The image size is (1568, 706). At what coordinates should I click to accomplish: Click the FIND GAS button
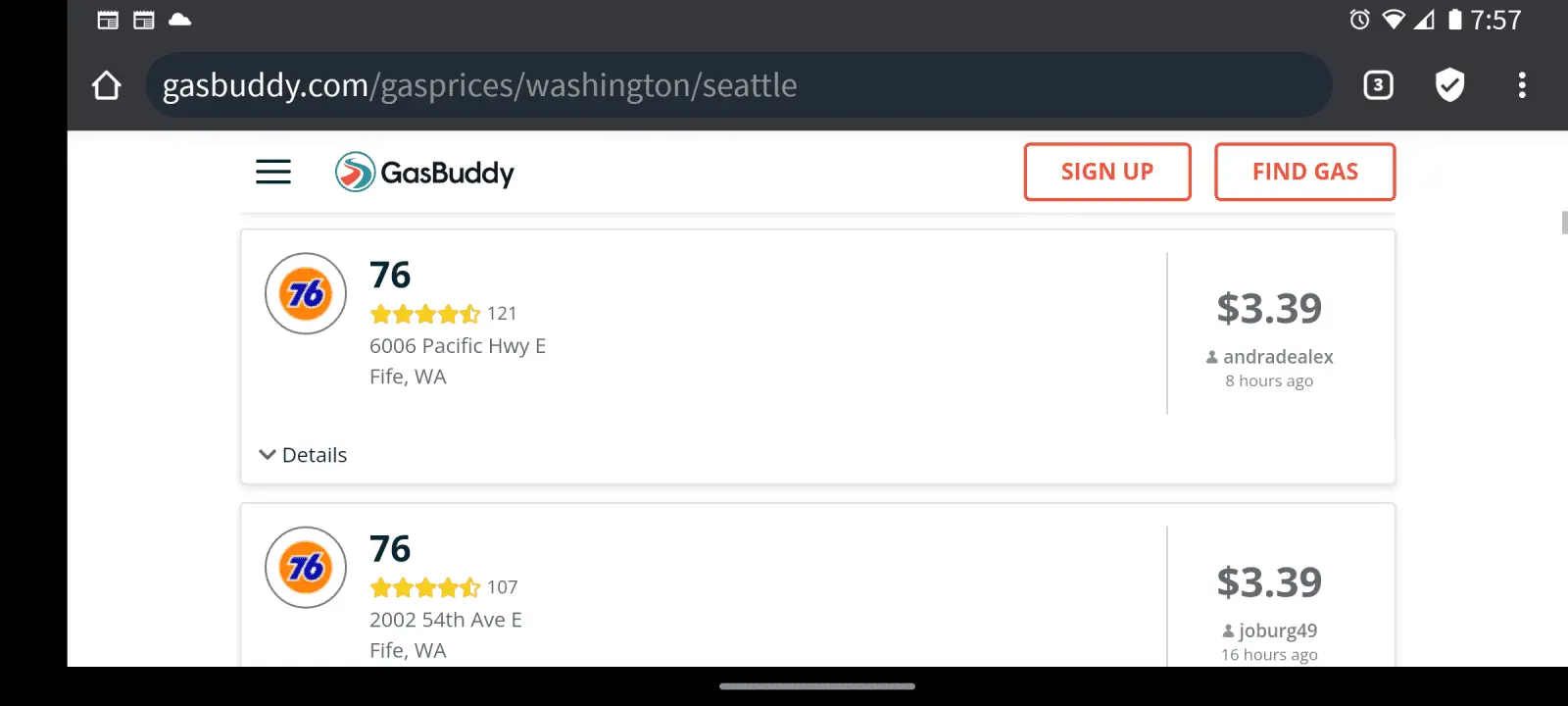(x=1304, y=172)
